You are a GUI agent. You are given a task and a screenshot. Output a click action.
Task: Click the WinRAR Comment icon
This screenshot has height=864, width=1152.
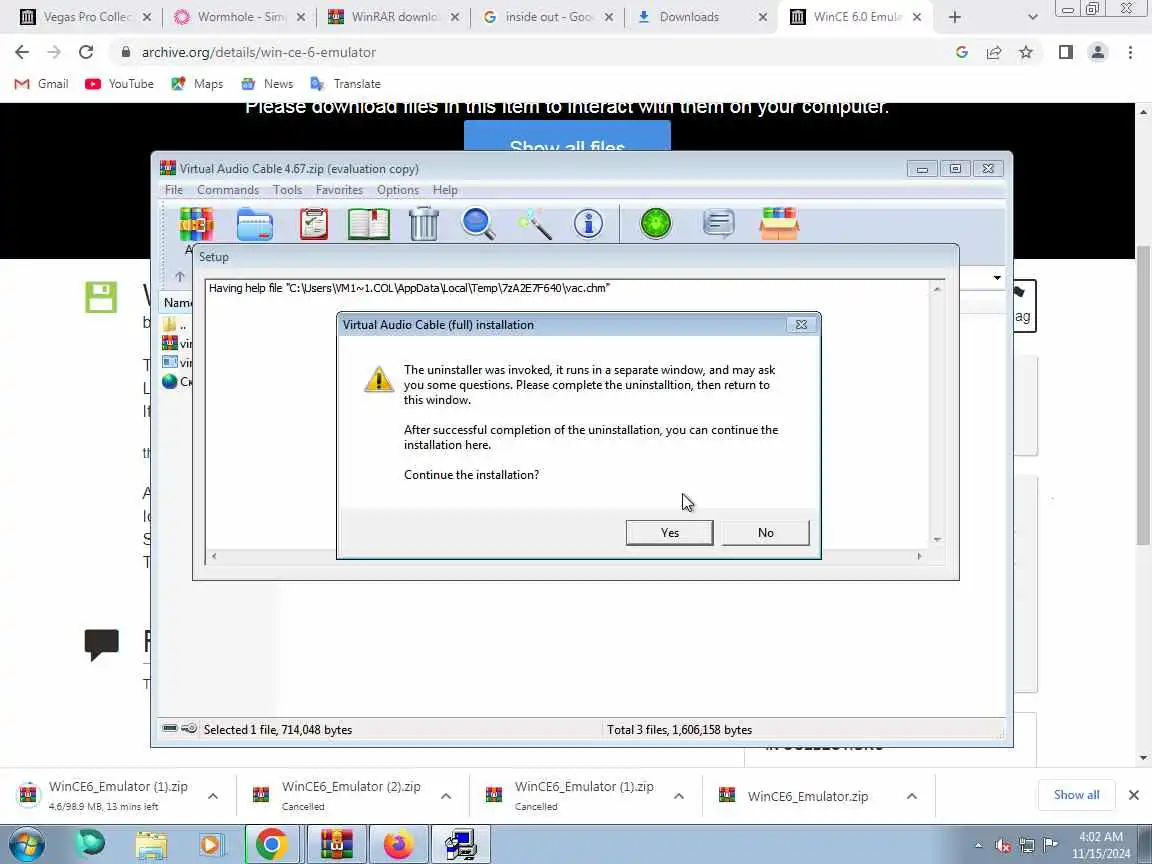(x=719, y=223)
